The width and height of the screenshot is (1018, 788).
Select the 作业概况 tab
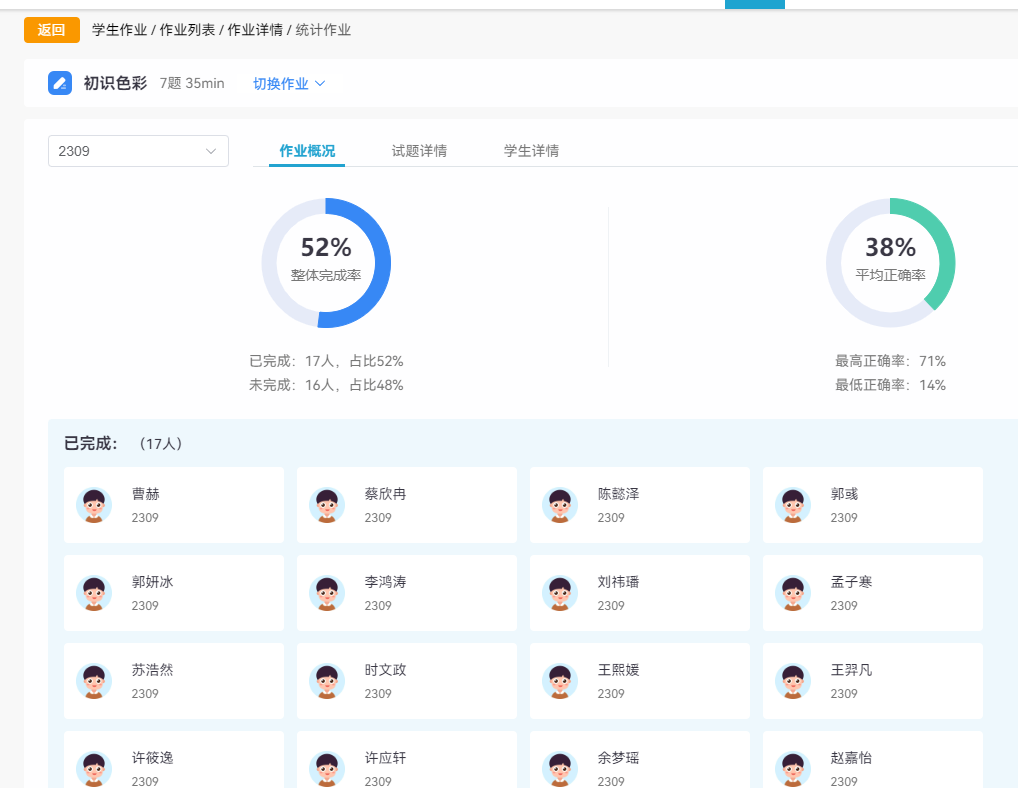click(307, 151)
